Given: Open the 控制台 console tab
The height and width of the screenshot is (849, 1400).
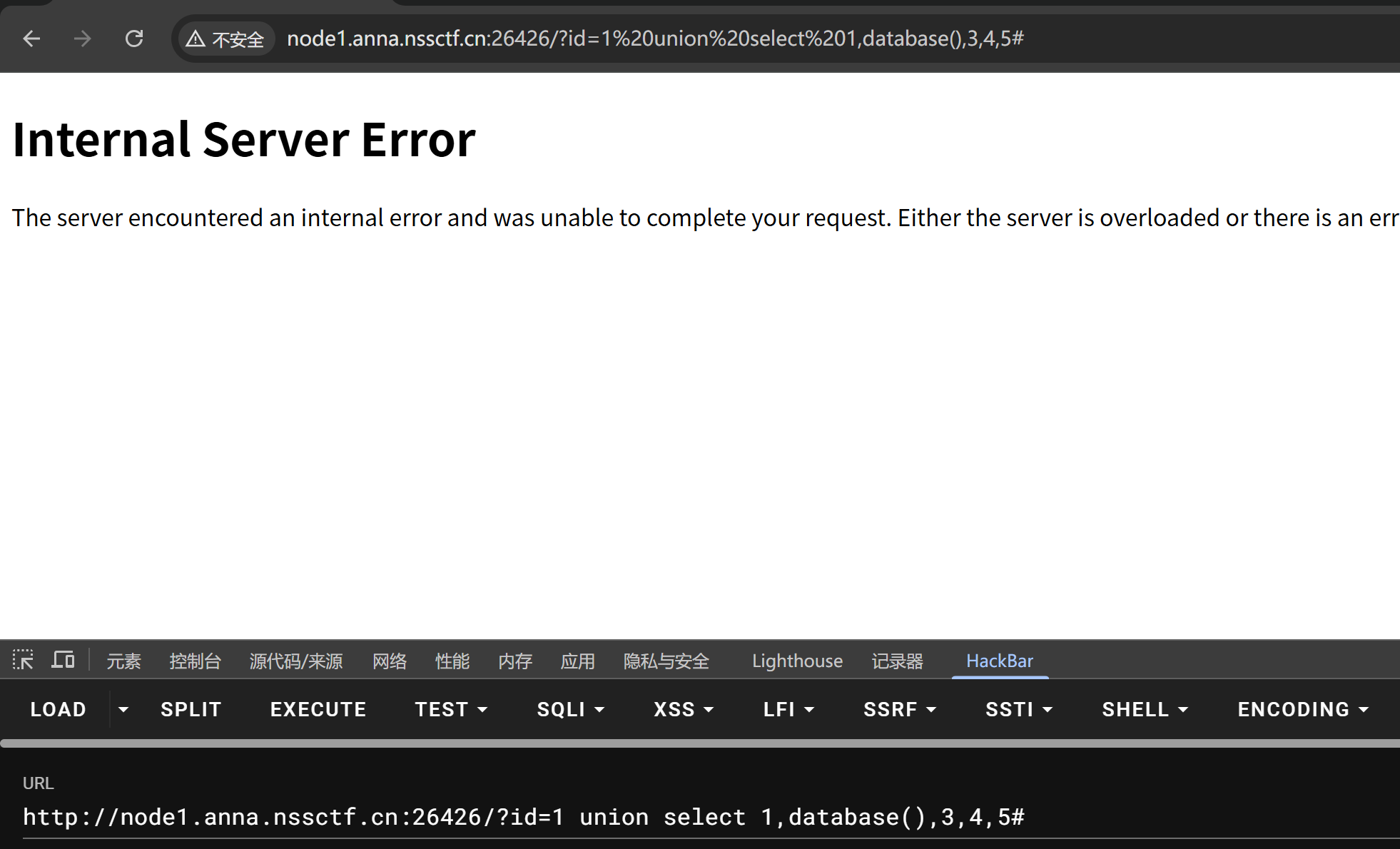Looking at the screenshot, I should coord(195,661).
